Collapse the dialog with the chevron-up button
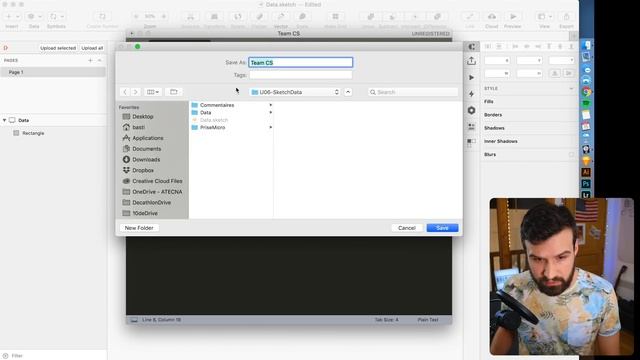This screenshot has width=640, height=360. [348, 92]
